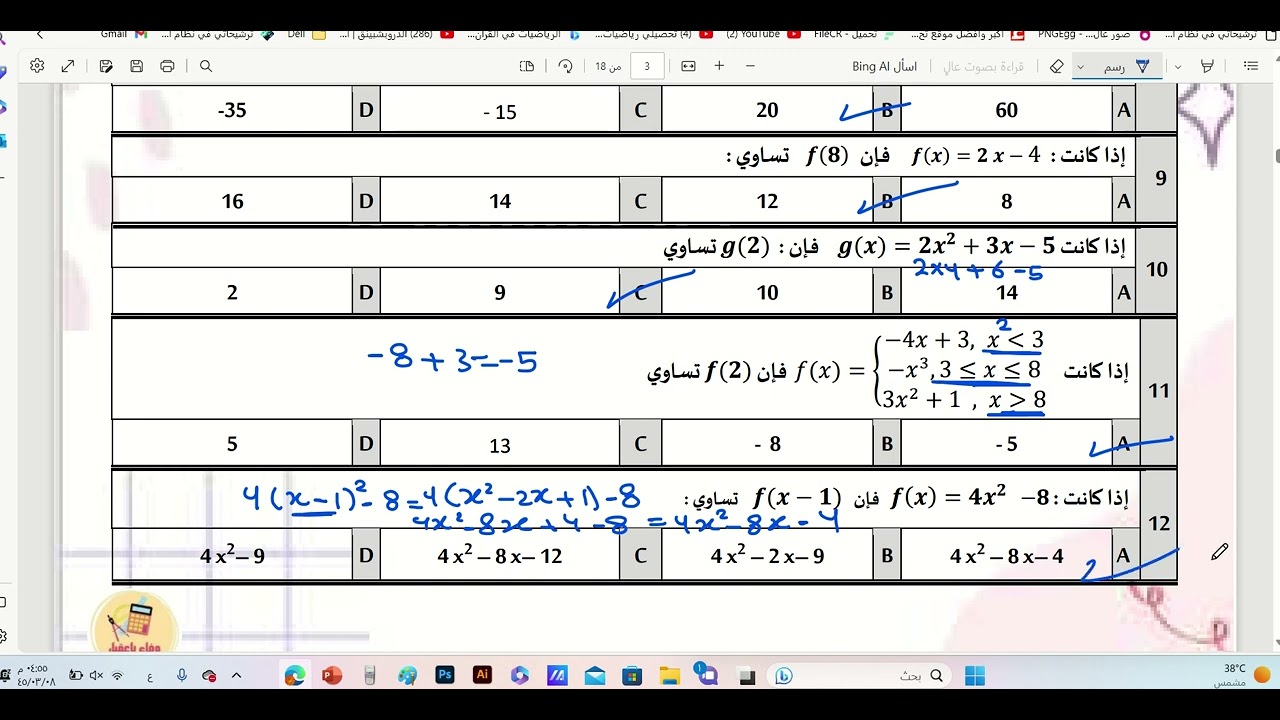This screenshot has width=1280, height=720.
Task: Open Microsoft Store from taskbar
Action: pos(632,676)
